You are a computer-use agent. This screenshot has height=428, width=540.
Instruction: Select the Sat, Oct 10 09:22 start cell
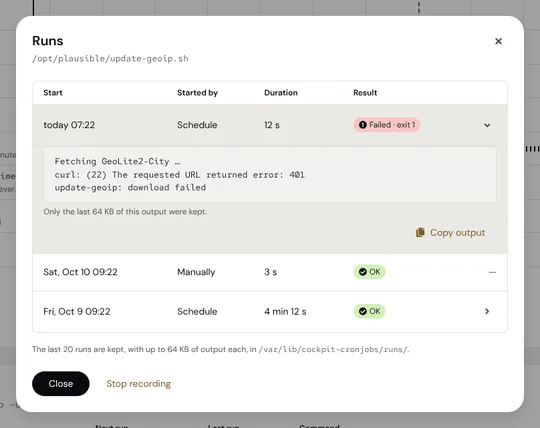[x=80, y=272]
